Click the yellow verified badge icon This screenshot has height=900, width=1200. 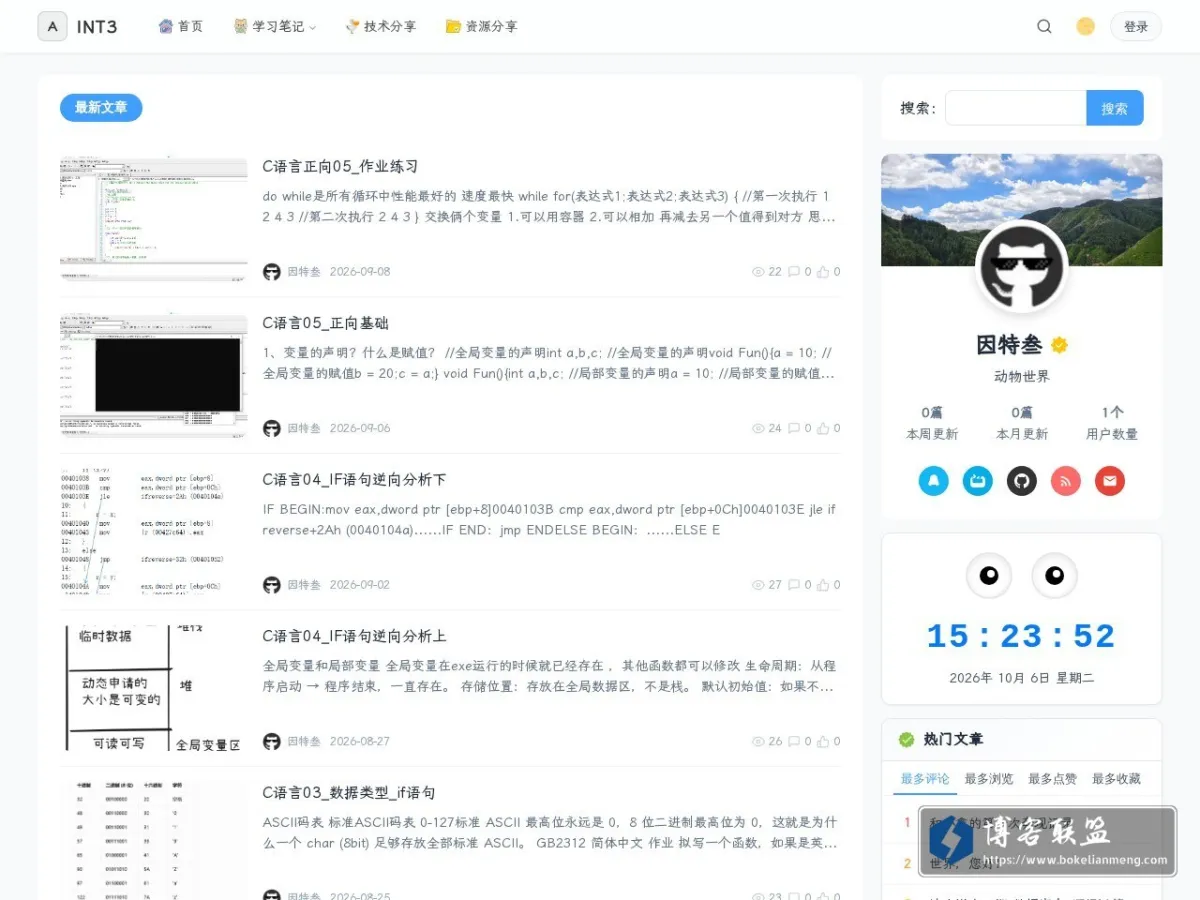1059,345
